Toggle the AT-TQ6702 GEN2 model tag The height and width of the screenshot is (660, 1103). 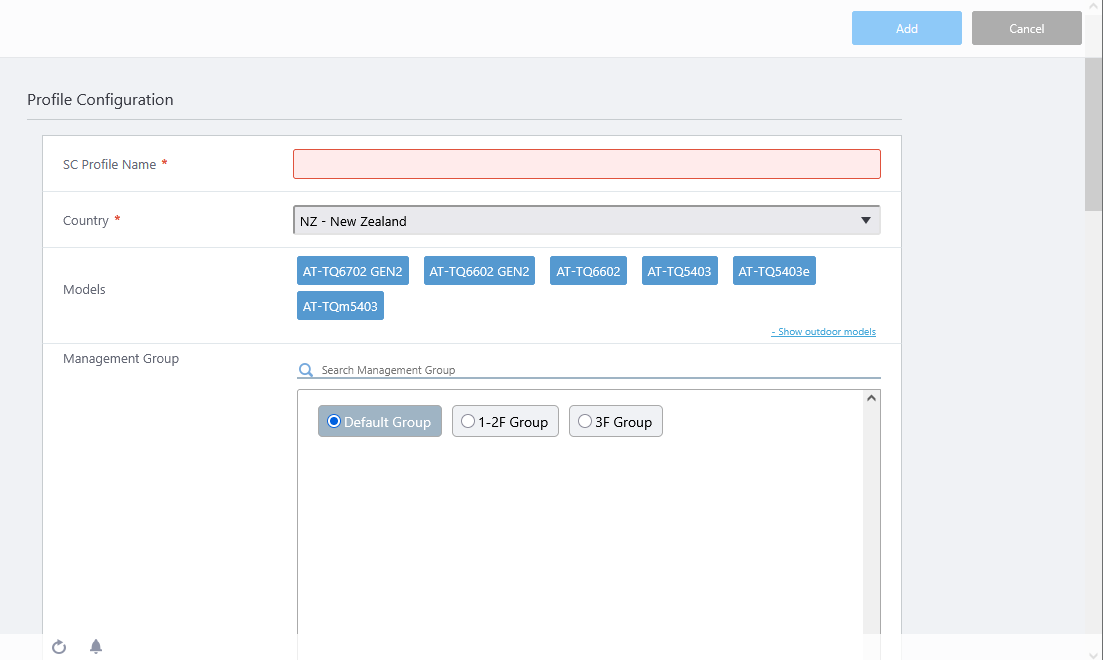pos(352,271)
